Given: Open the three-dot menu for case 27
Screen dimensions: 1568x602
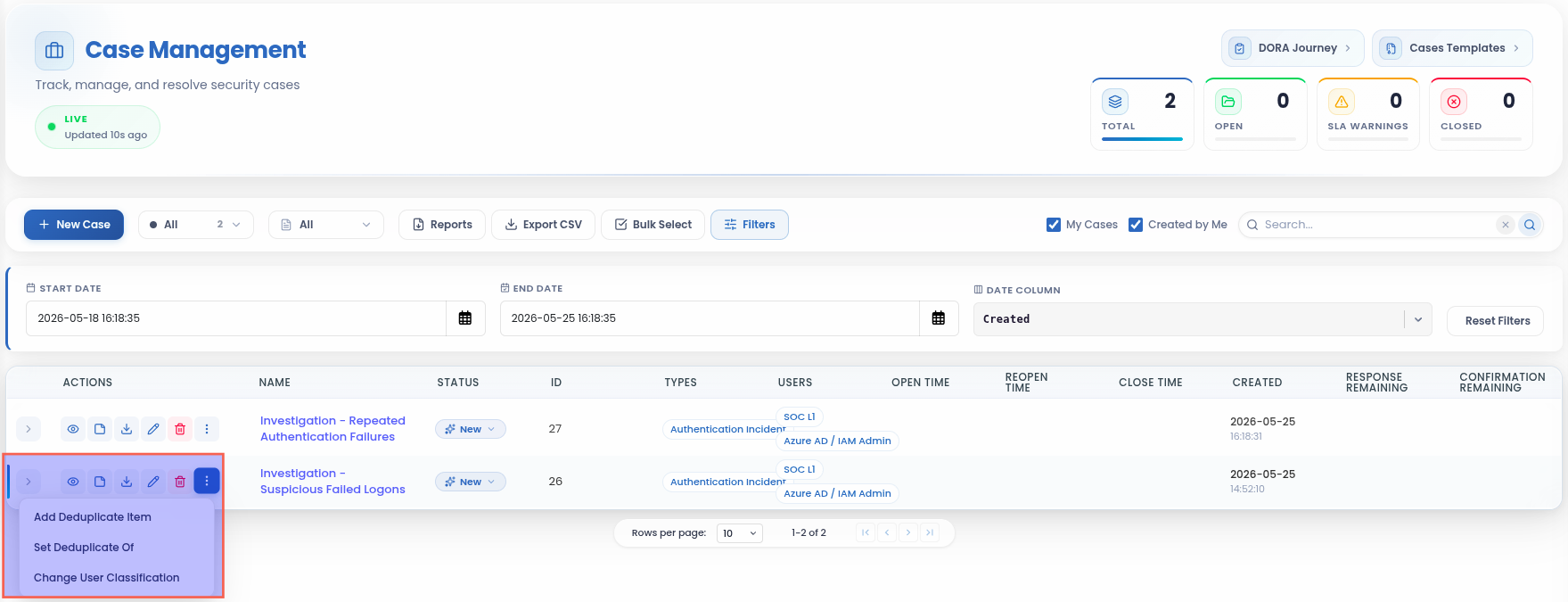Looking at the screenshot, I should coord(207,429).
